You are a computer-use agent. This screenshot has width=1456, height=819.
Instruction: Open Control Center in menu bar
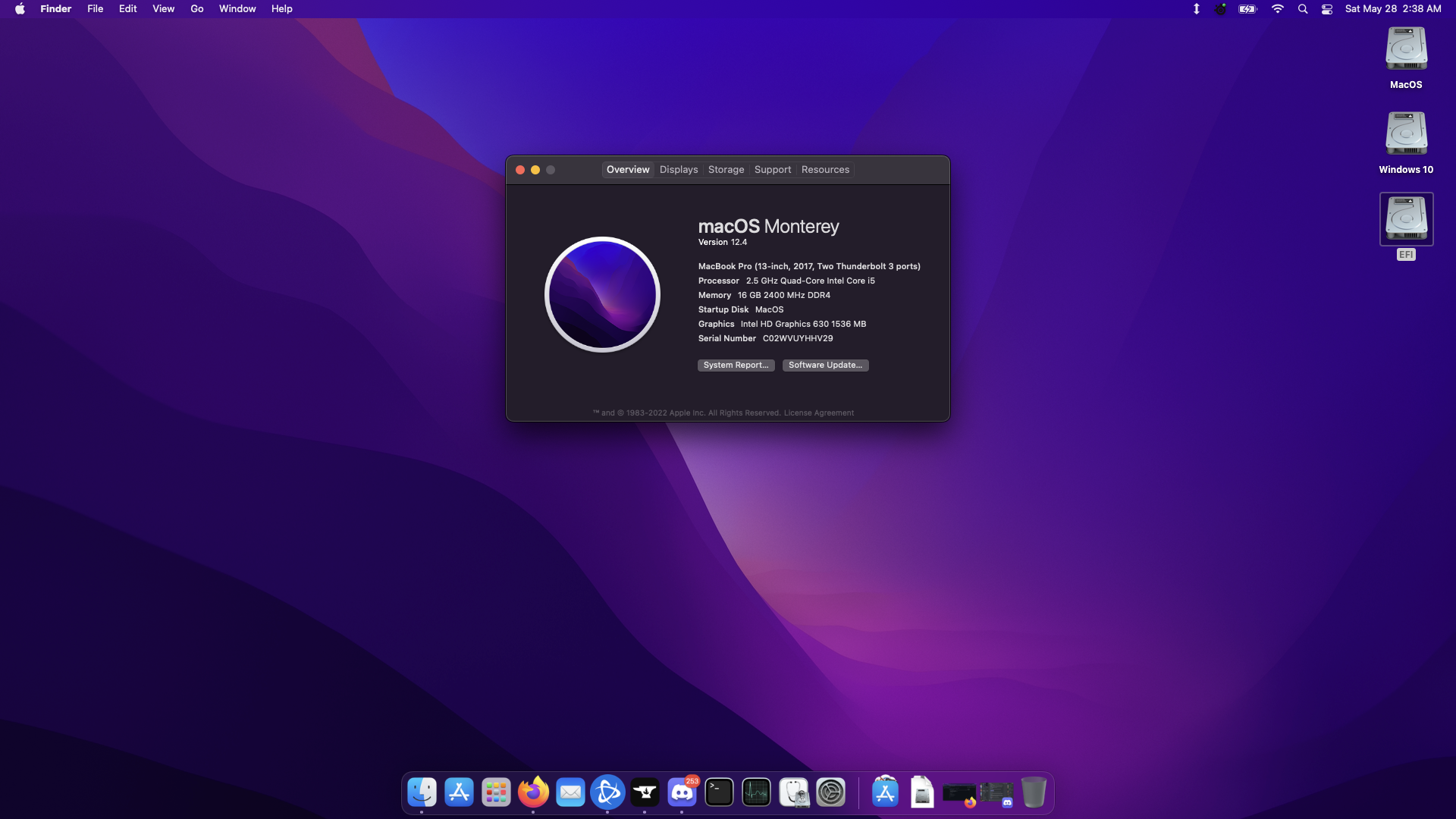(1326, 9)
